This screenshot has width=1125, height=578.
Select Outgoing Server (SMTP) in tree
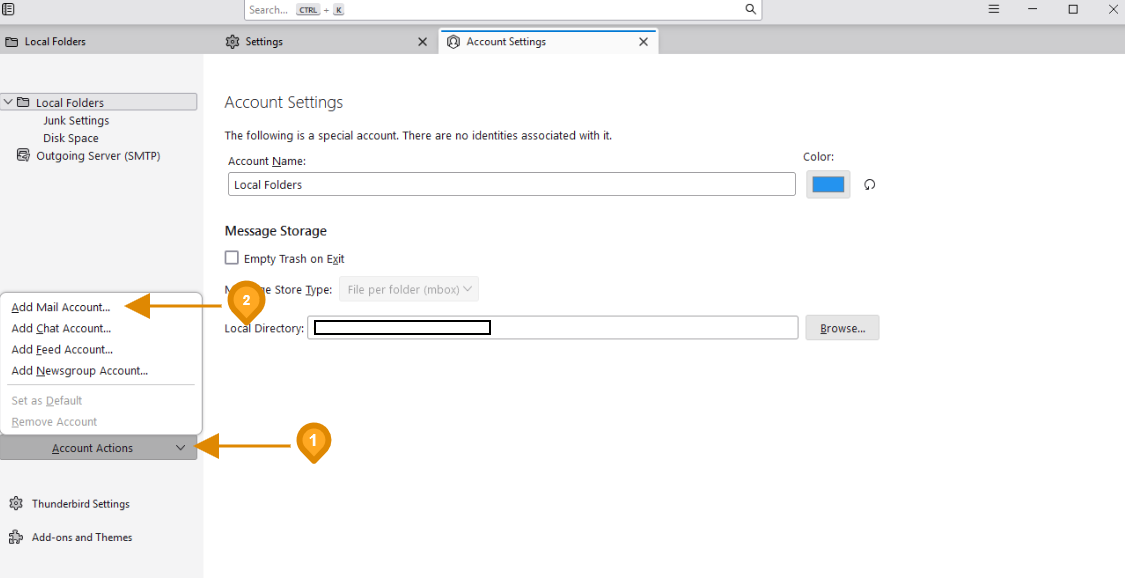pos(98,156)
